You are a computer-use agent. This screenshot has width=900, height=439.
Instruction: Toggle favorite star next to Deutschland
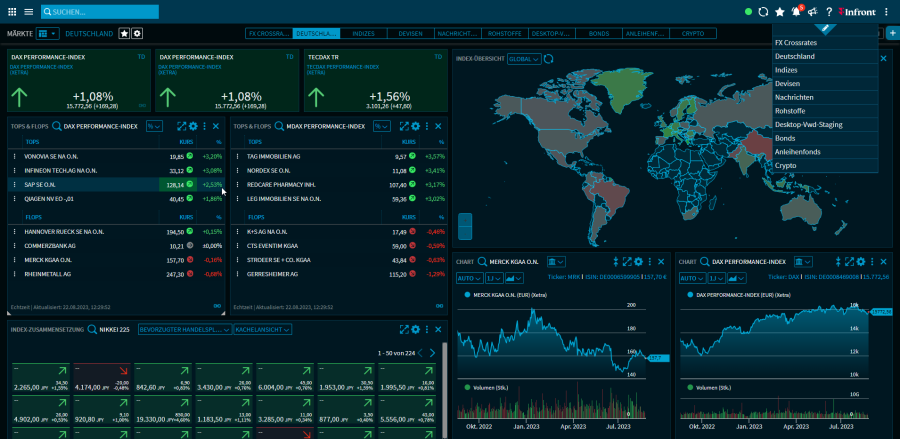tap(125, 33)
